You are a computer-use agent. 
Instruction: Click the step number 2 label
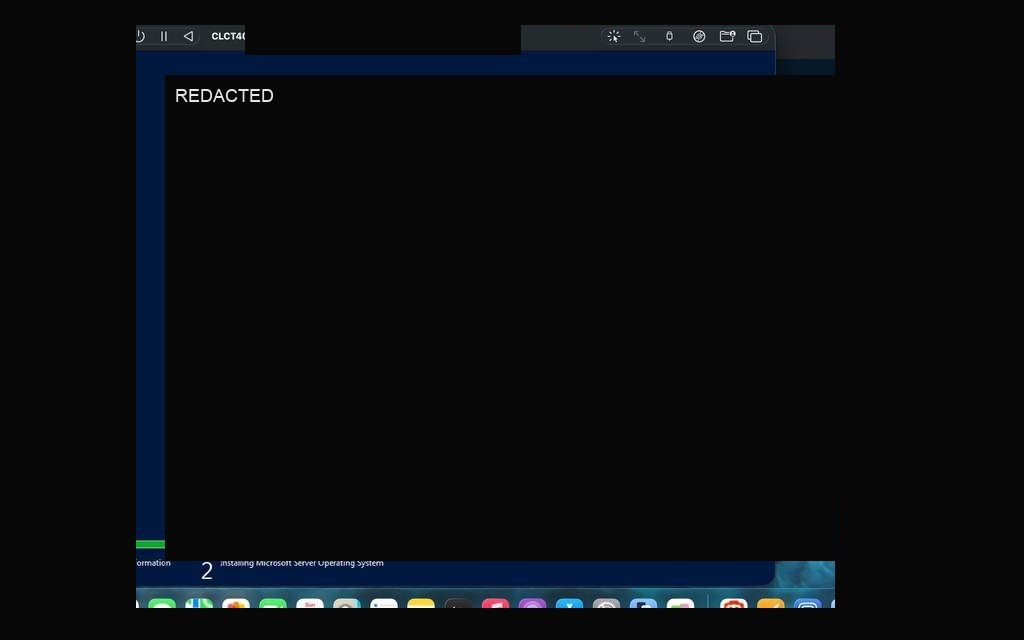(x=207, y=571)
